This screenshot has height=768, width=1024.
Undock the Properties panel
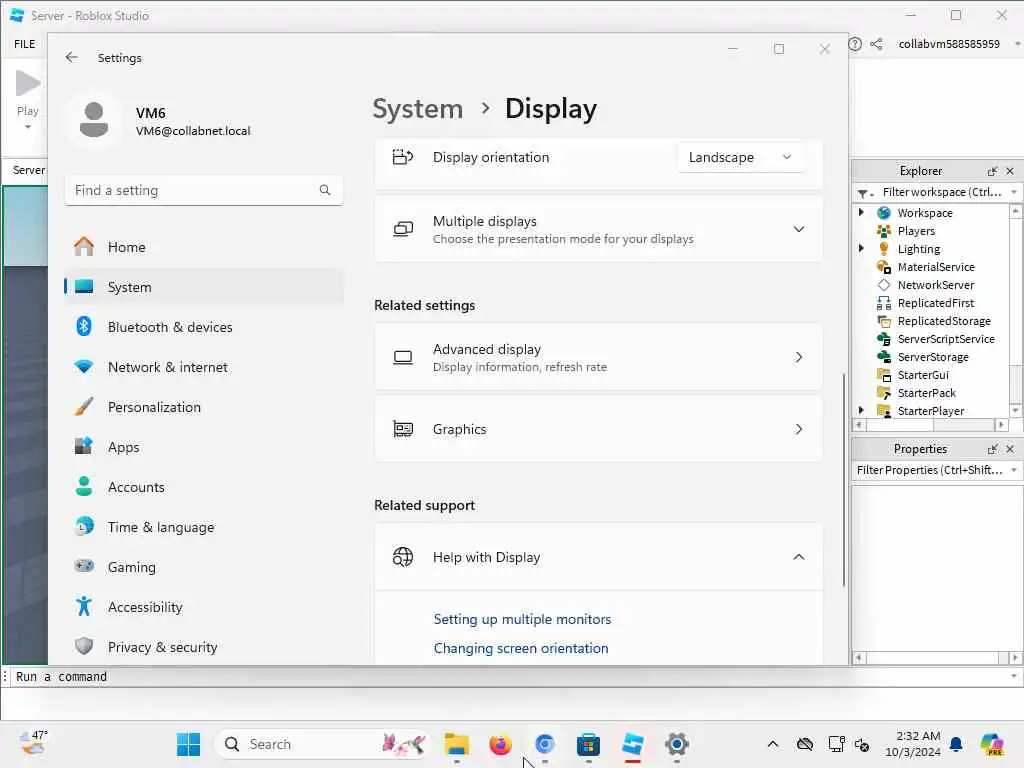pyautogui.click(x=992, y=449)
